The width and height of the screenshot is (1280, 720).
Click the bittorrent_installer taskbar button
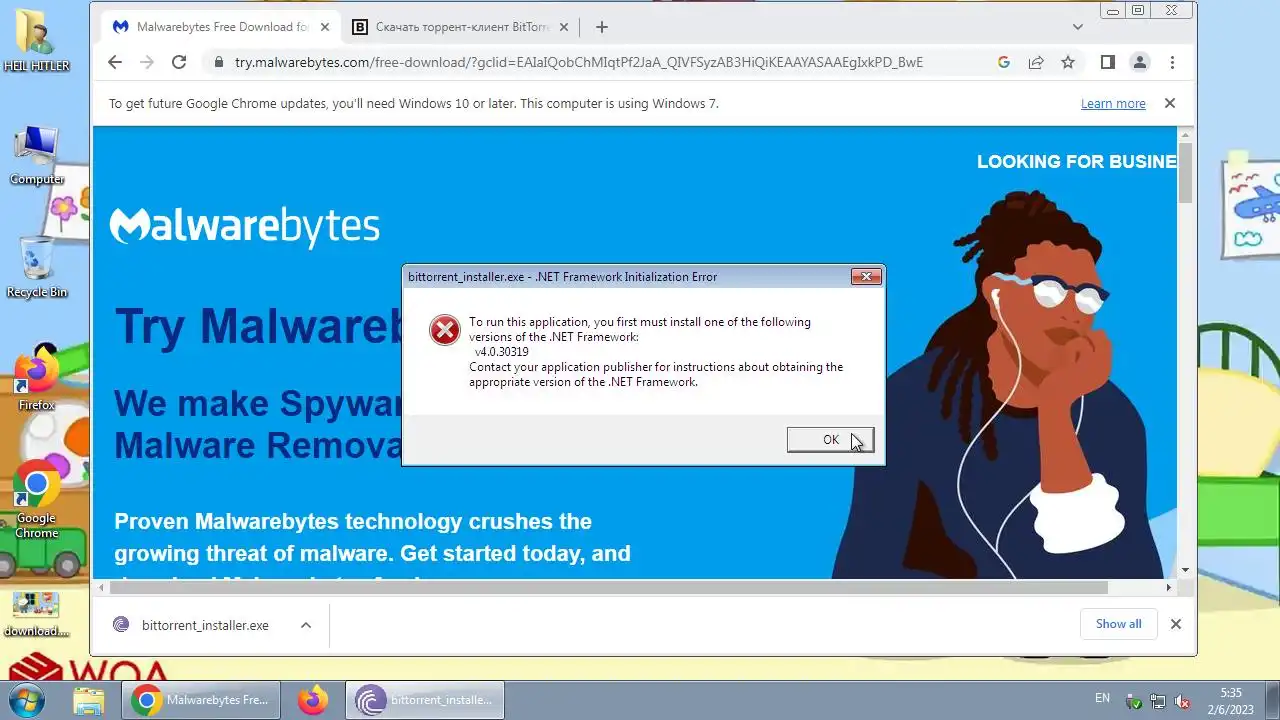[425, 700]
